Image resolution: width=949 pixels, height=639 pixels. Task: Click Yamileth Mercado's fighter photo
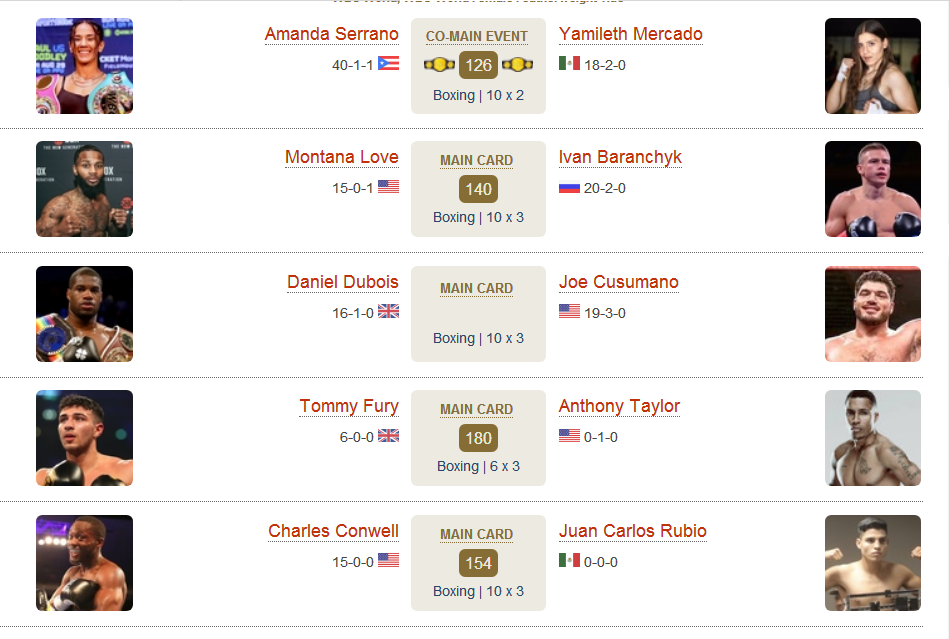point(873,66)
